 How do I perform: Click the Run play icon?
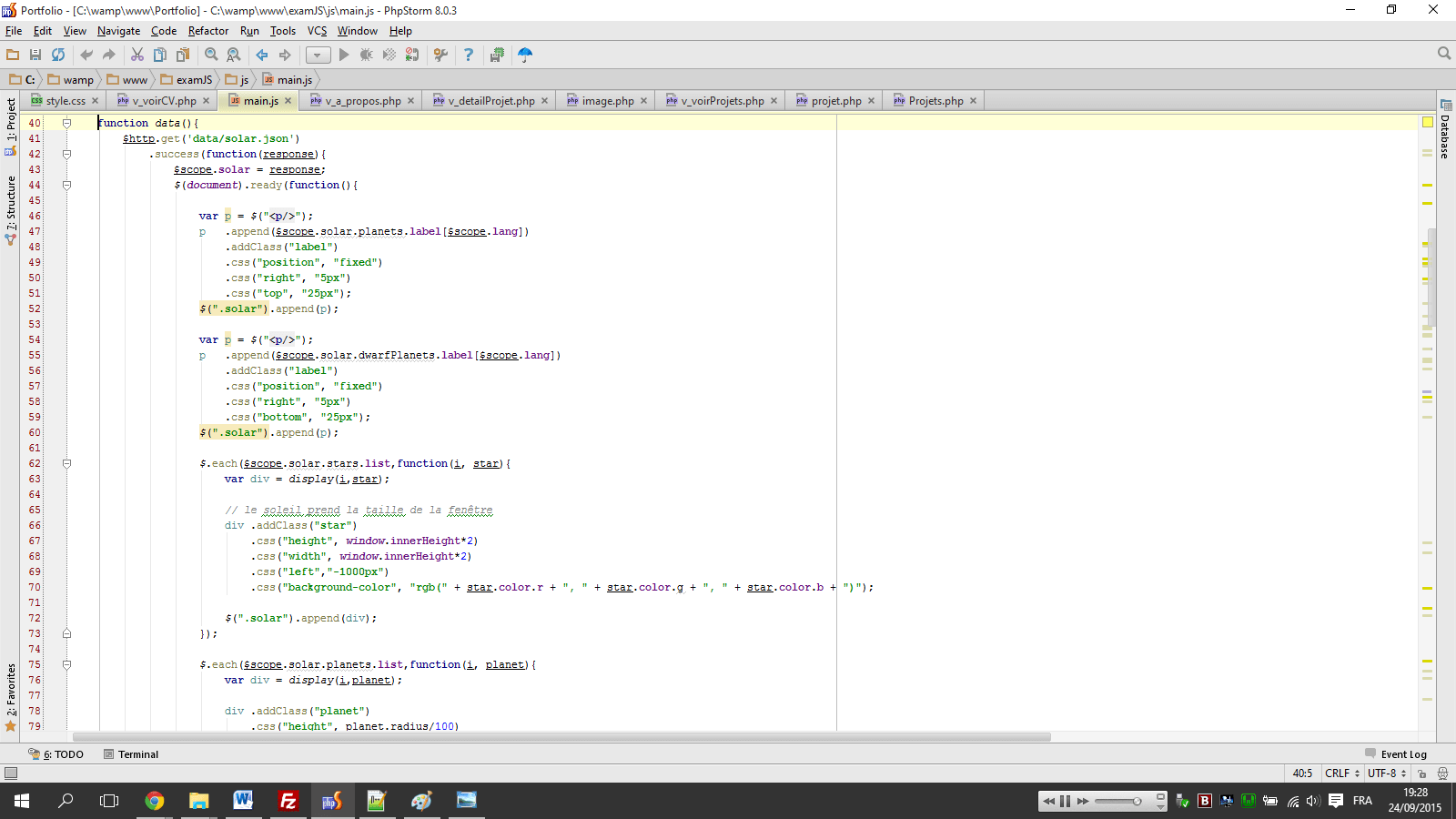344,55
